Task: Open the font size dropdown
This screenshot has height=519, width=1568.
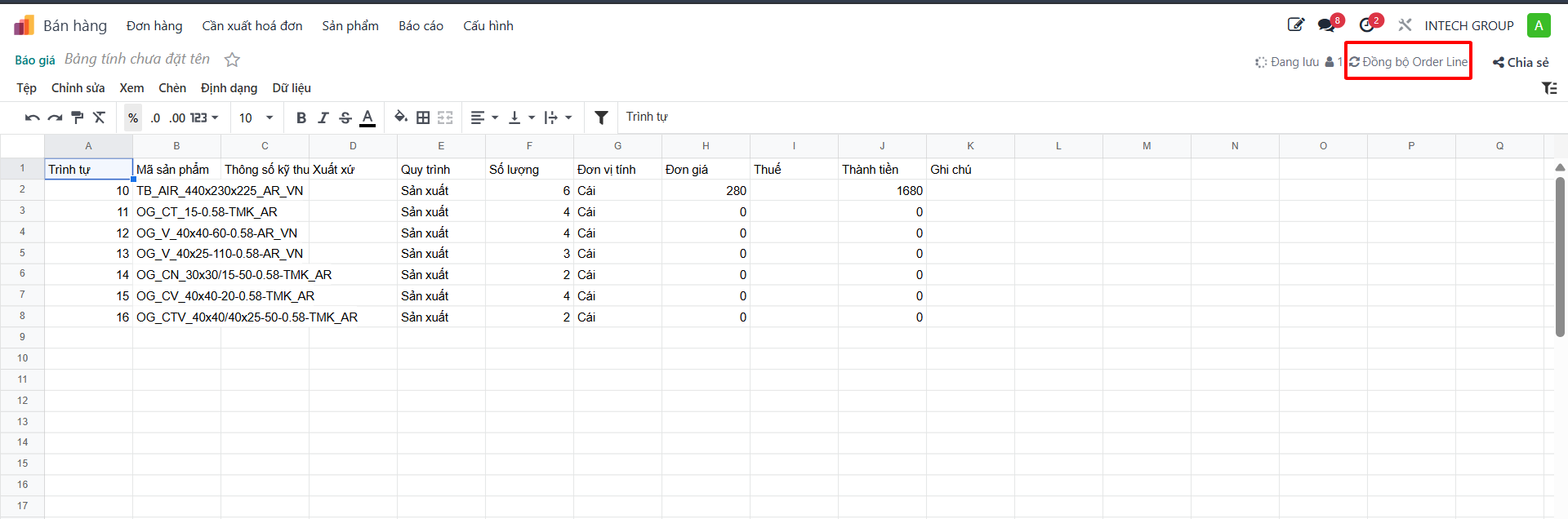Action: (x=256, y=118)
